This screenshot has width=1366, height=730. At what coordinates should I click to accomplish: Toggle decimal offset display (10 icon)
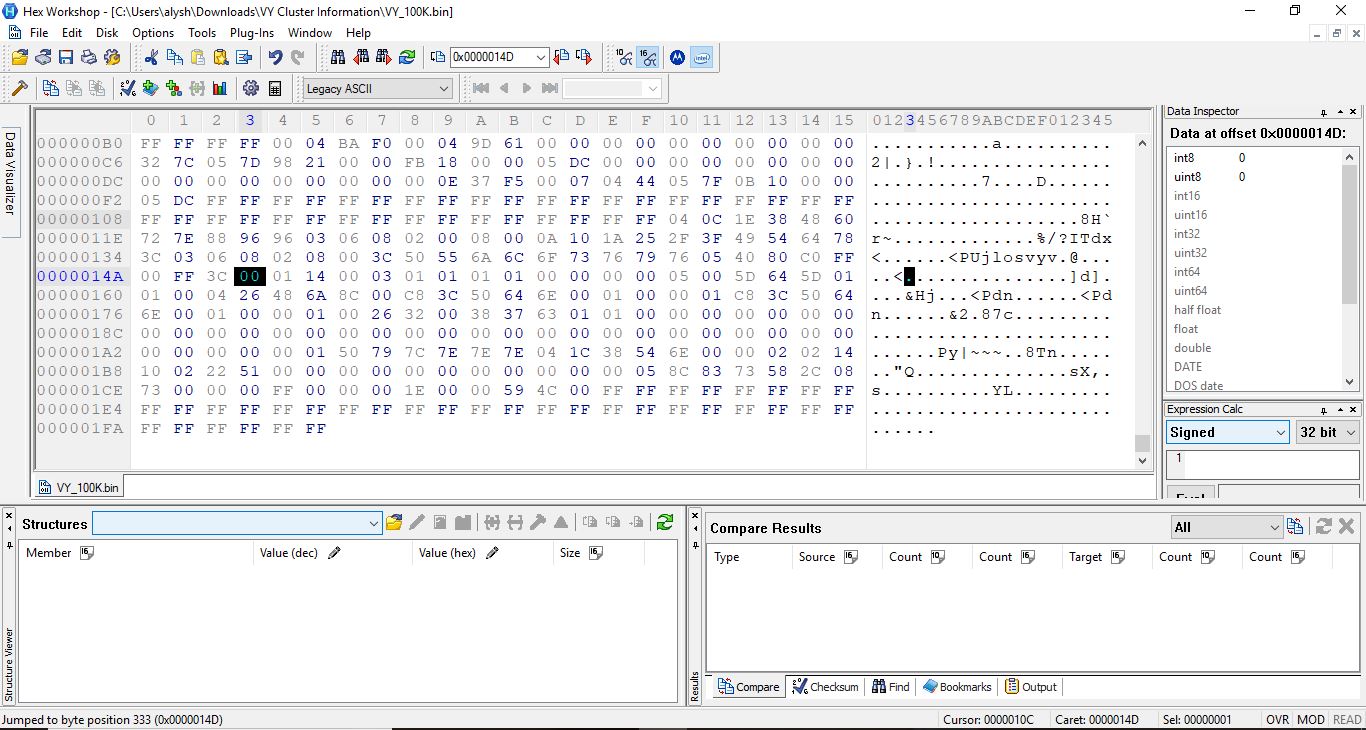[625, 57]
